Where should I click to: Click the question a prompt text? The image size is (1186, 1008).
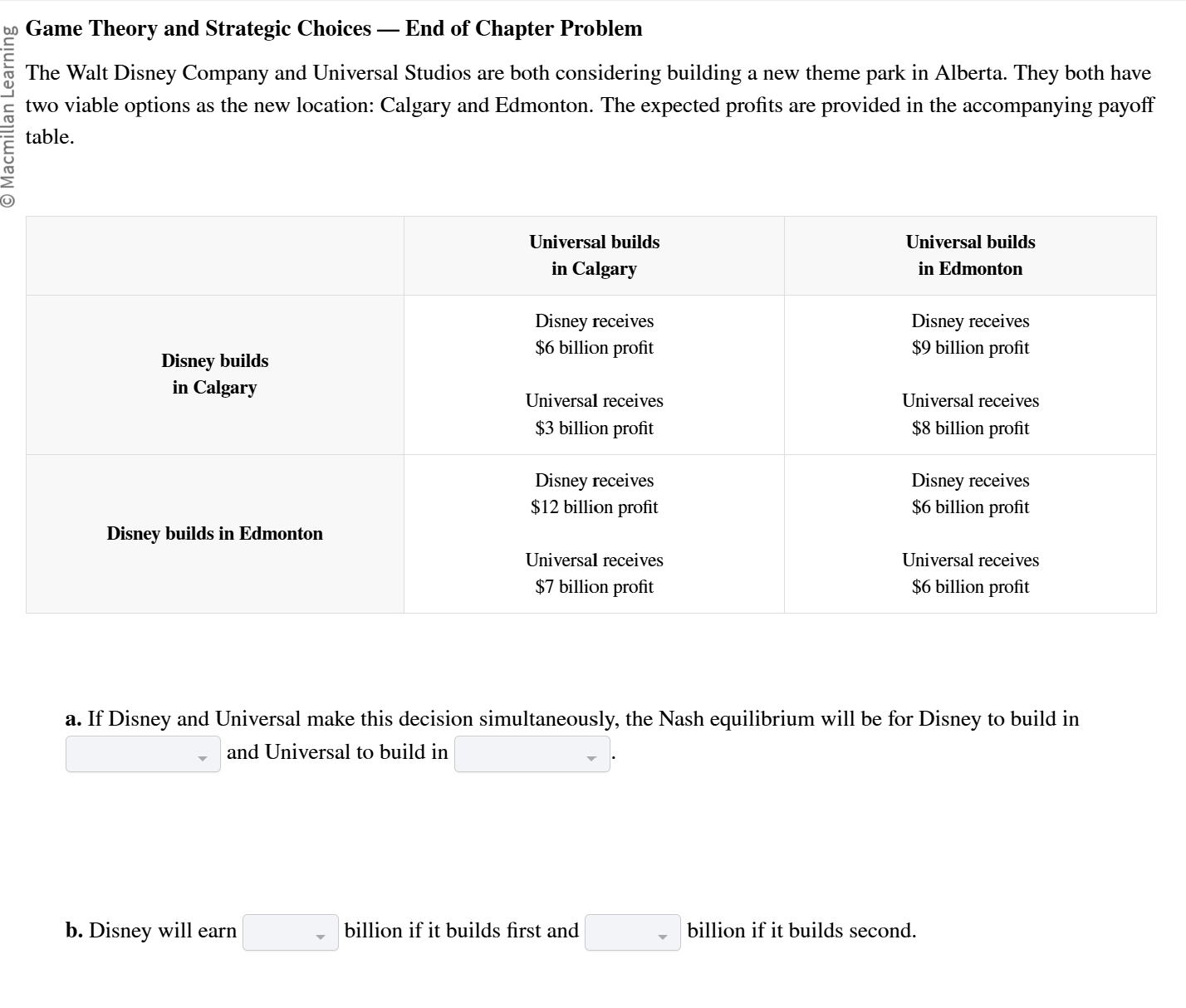(572, 718)
